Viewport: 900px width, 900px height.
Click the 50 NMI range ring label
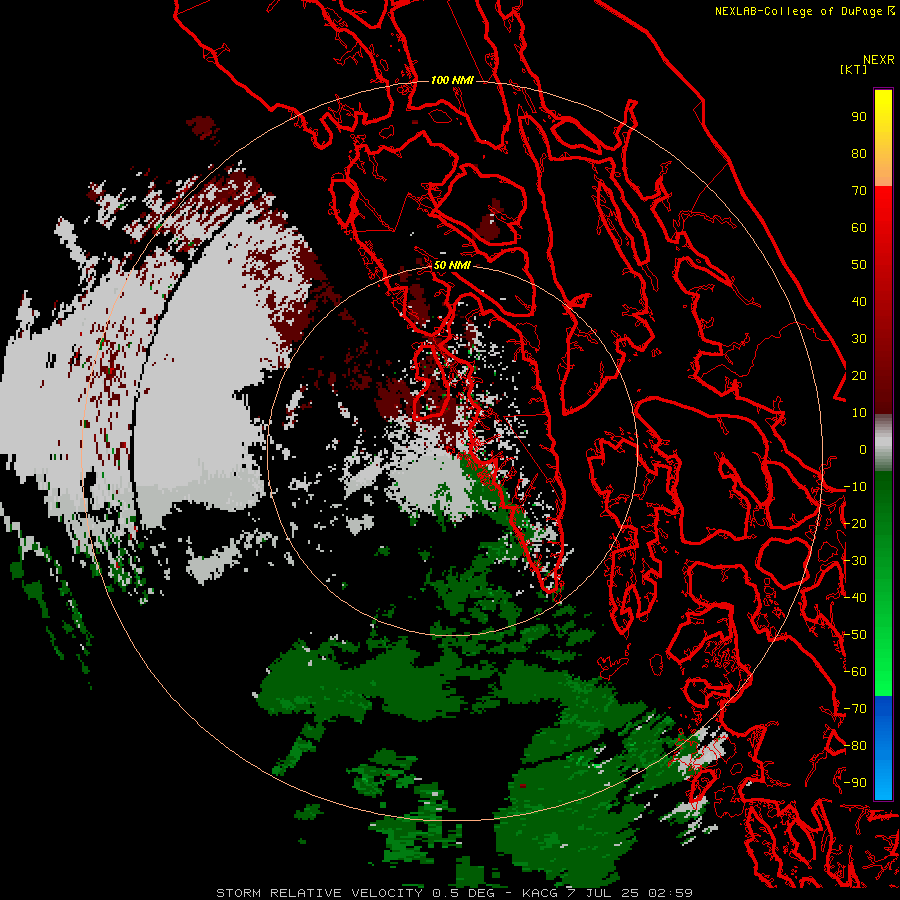pos(452,265)
